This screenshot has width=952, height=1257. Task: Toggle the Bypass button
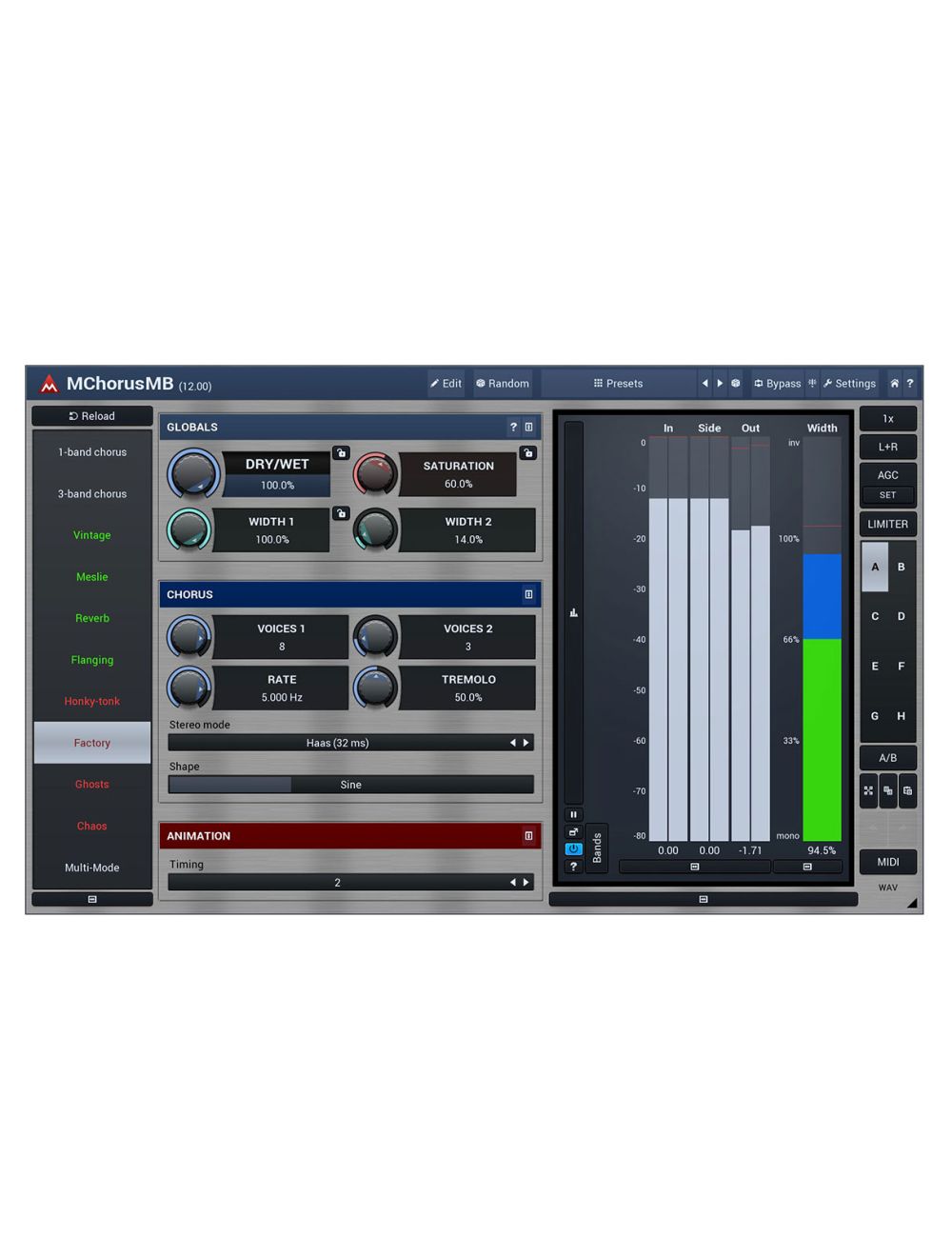[777, 384]
